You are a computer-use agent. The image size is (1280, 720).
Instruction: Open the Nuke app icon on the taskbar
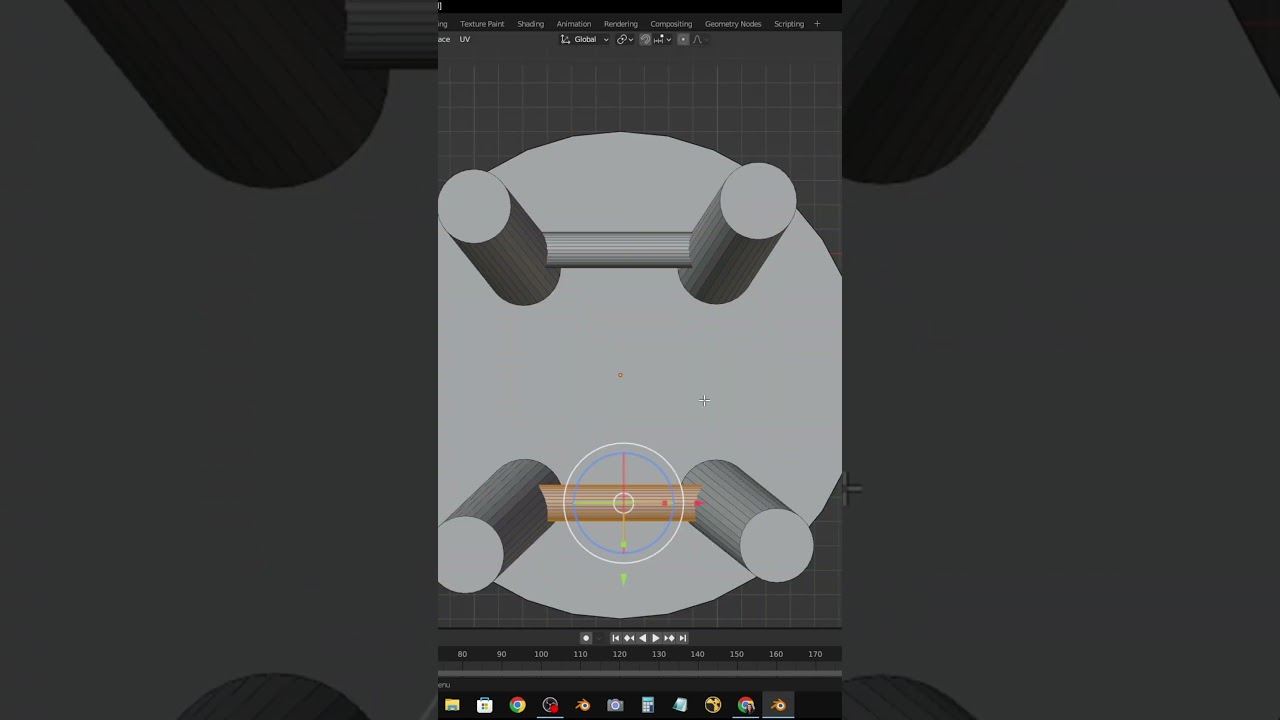(713, 705)
